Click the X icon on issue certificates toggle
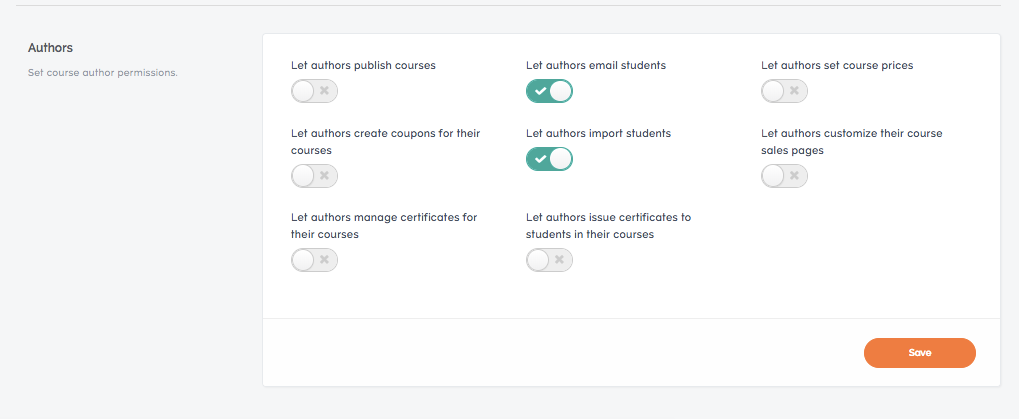This screenshot has height=419, width=1019. [x=560, y=260]
